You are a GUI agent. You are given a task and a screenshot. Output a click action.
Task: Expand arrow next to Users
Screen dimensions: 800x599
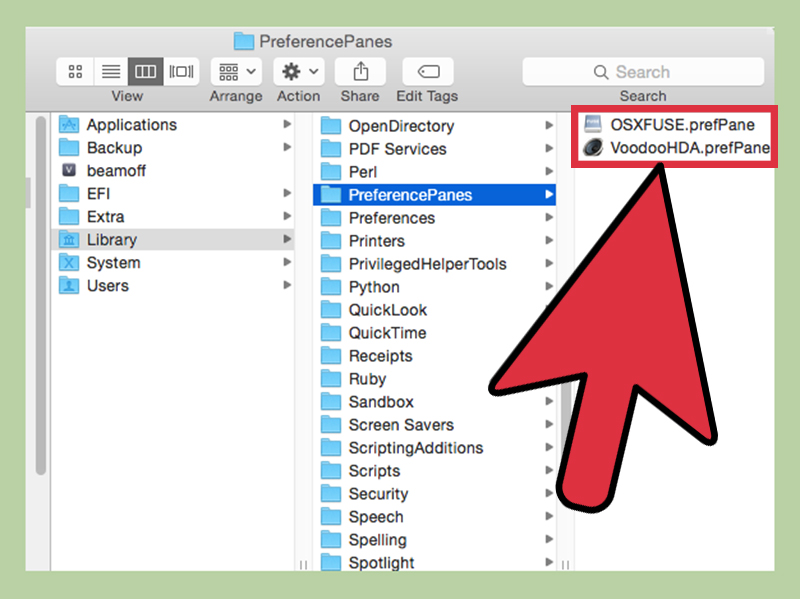coord(287,285)
